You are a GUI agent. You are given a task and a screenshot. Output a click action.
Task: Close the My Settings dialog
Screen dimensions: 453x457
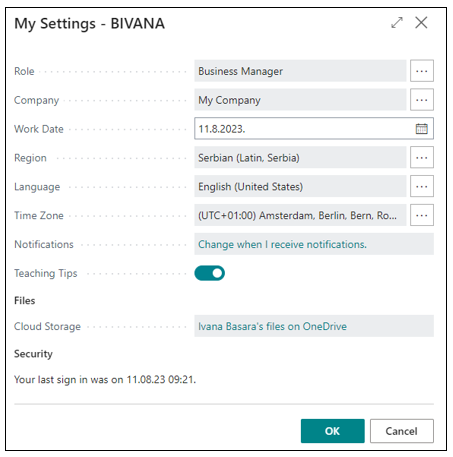tap(421, 23)
